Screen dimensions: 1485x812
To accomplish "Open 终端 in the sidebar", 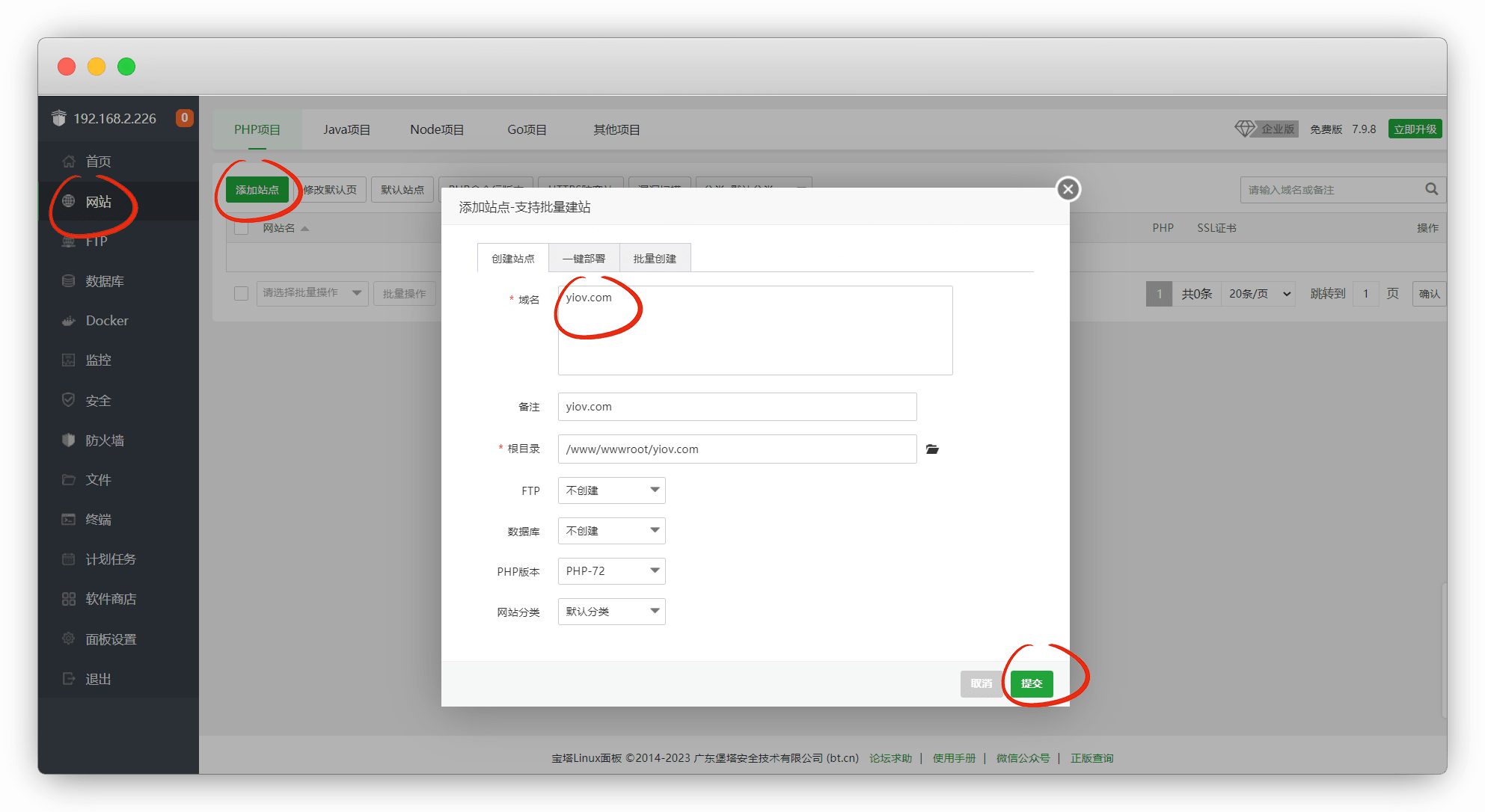I will coord(98,520).
